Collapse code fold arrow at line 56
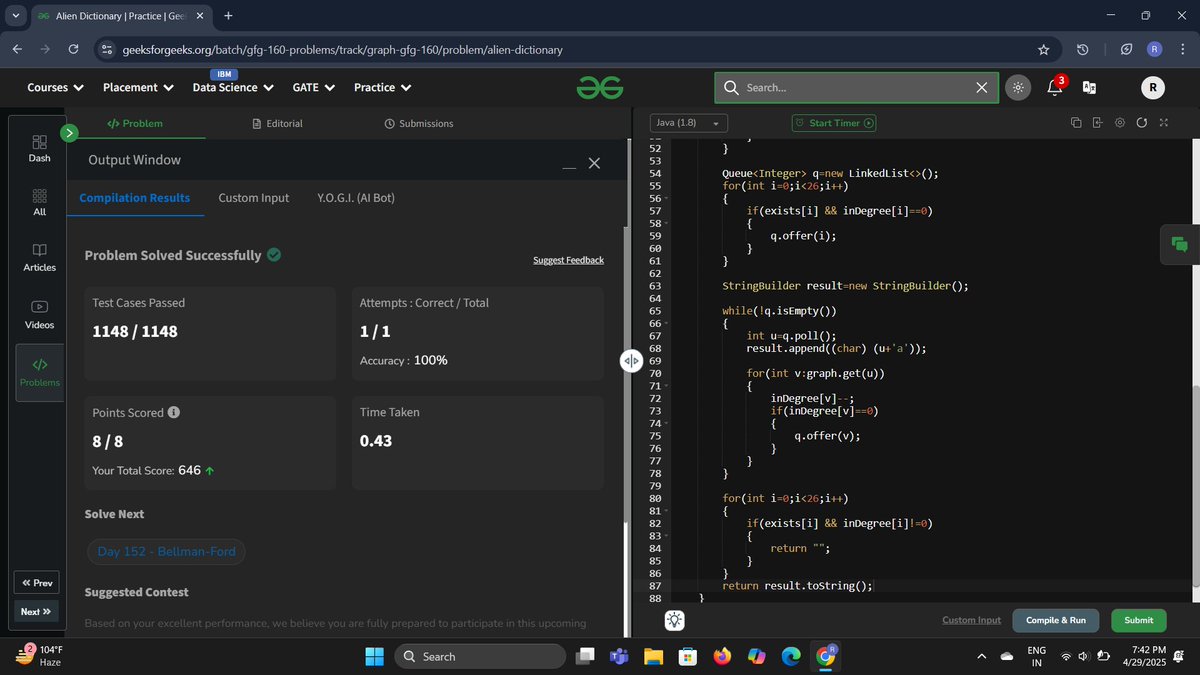This screenshot has width=1200, height=675. [x=666, y=198]
